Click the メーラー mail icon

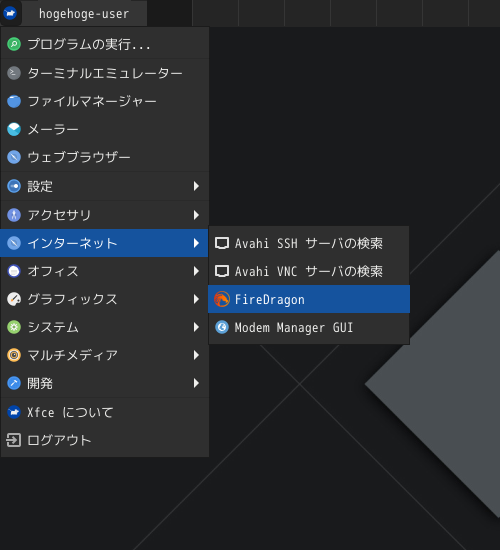pos(14,129)
